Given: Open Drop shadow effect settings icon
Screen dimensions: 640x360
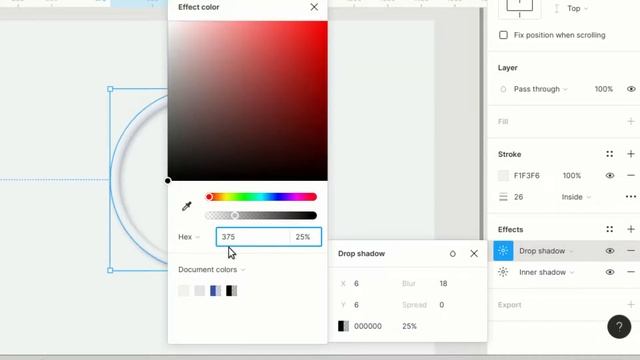Looking at the screenshot, I should coord(503,251).
